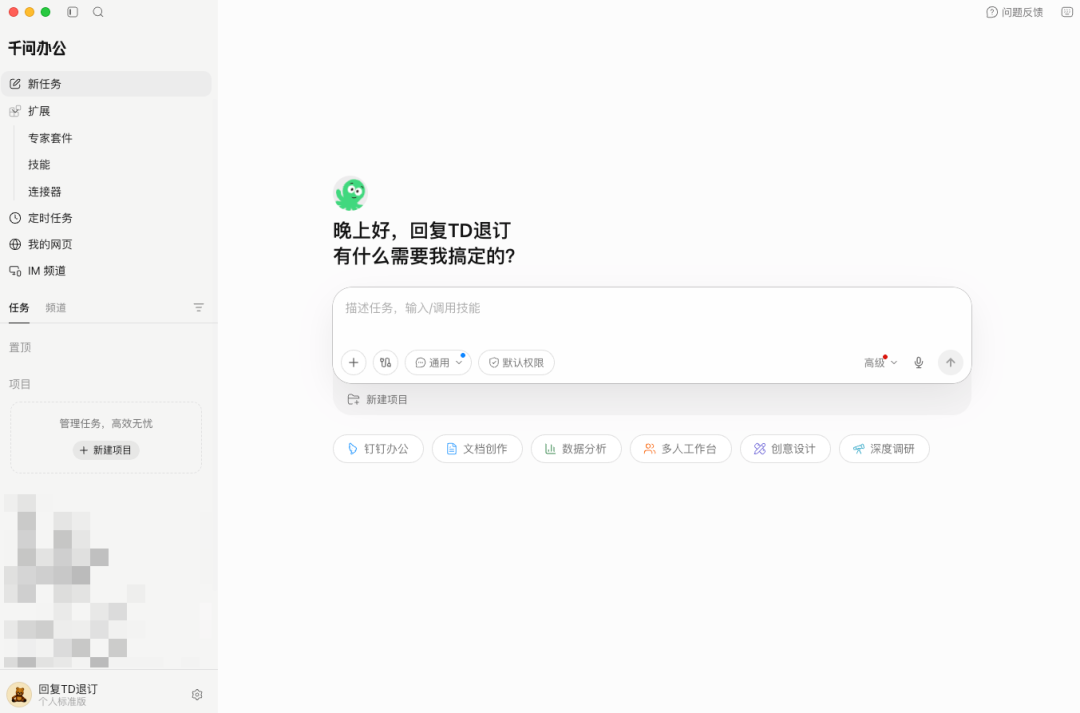Click 问题反馈 feedback link

(1015, 12)
